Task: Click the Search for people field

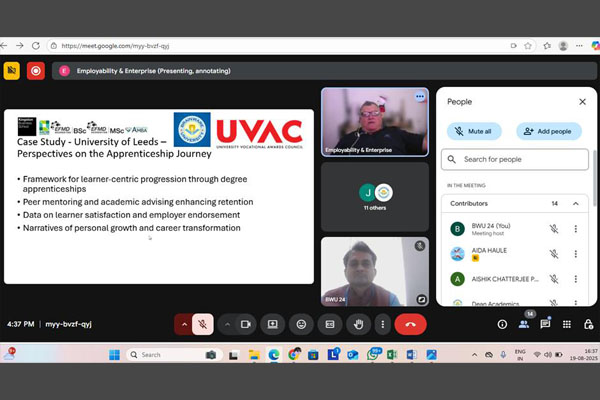Action: 516,159
